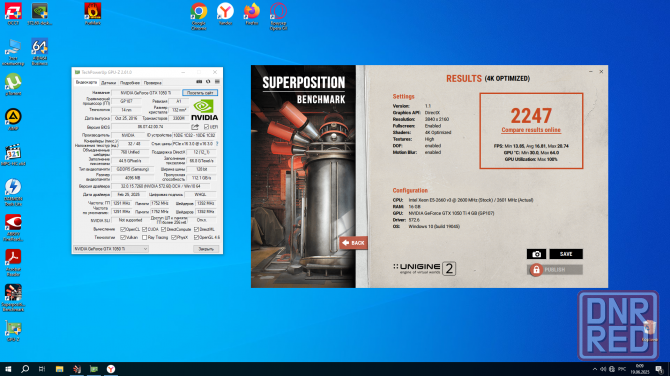Show hidden icons chevron in system tray
670x376 pixels.
[x=595, y=369]
